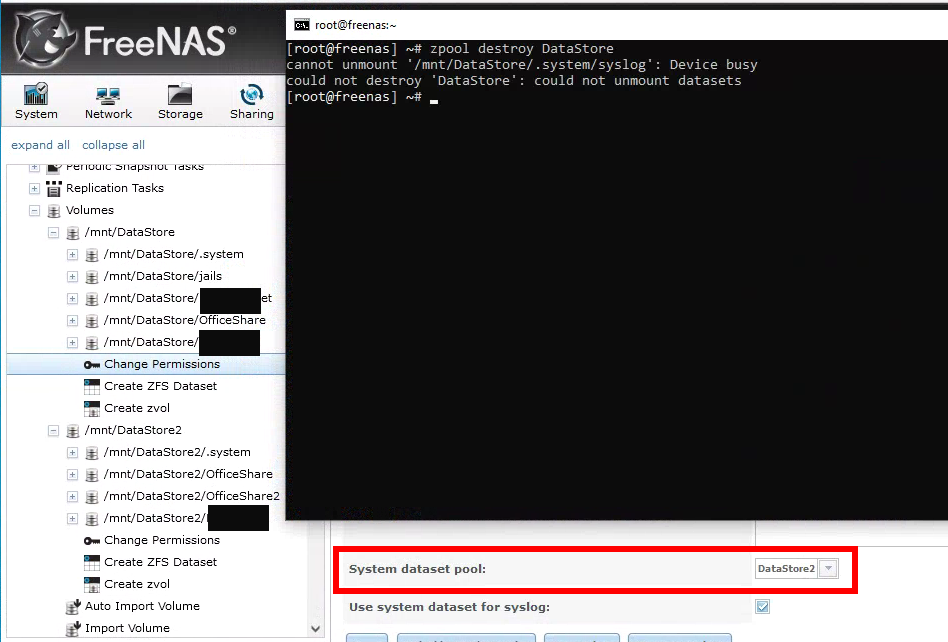This screenshot has width=948, height=642.
Task: Click the /mnt/DataStore2/OfficeShare2 dataset icon
Action: pyautogui.click(x=92, y=497)
